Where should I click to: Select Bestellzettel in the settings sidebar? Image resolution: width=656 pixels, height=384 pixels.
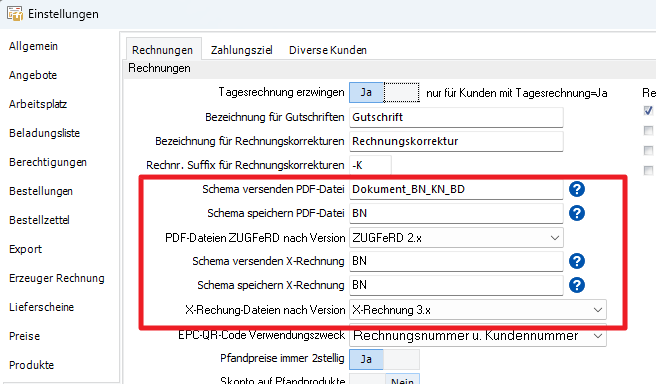pyautogui.click(x=39, y=220)
